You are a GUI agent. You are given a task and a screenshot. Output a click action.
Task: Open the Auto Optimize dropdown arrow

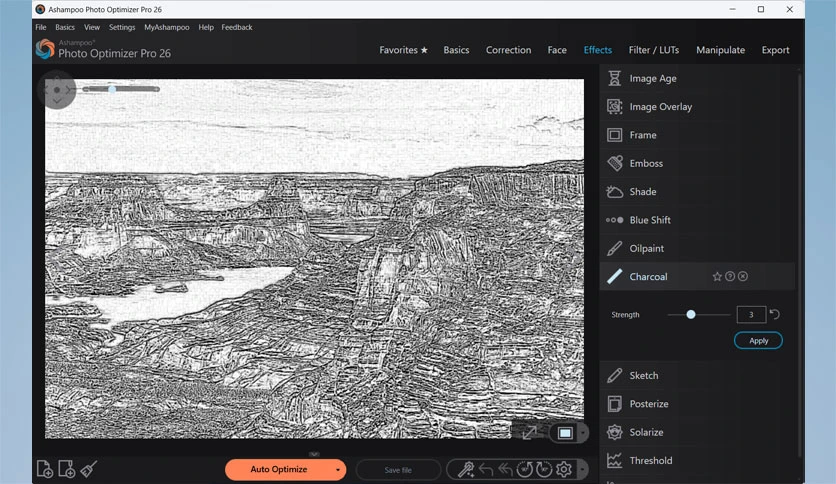tap(337, 470)
